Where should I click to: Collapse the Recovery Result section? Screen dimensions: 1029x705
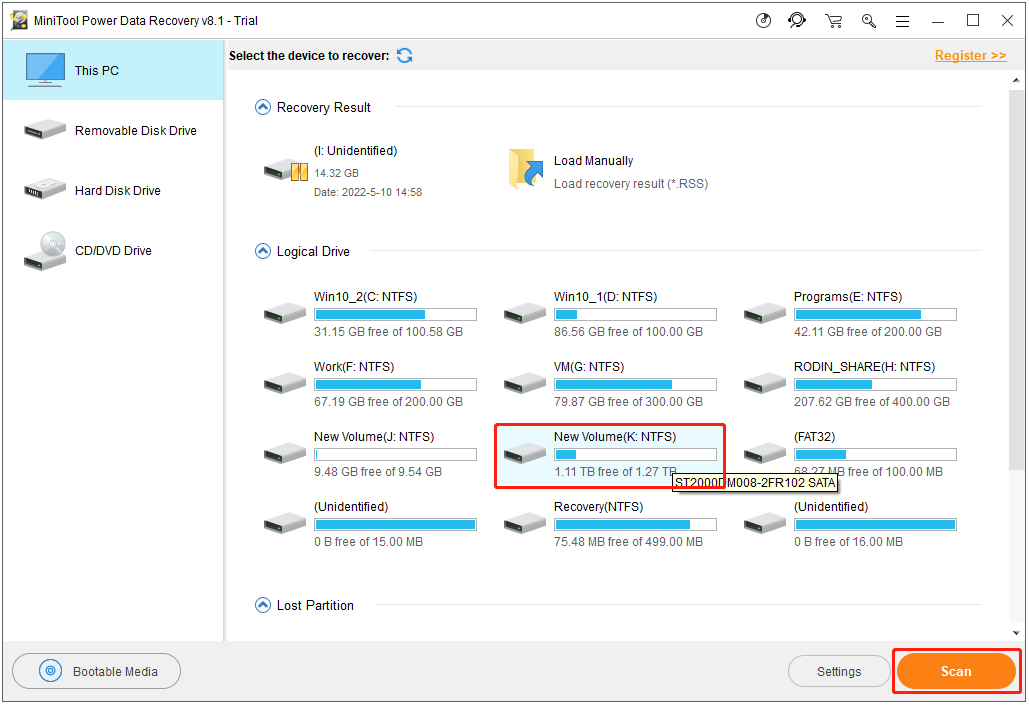pos(262,107)
